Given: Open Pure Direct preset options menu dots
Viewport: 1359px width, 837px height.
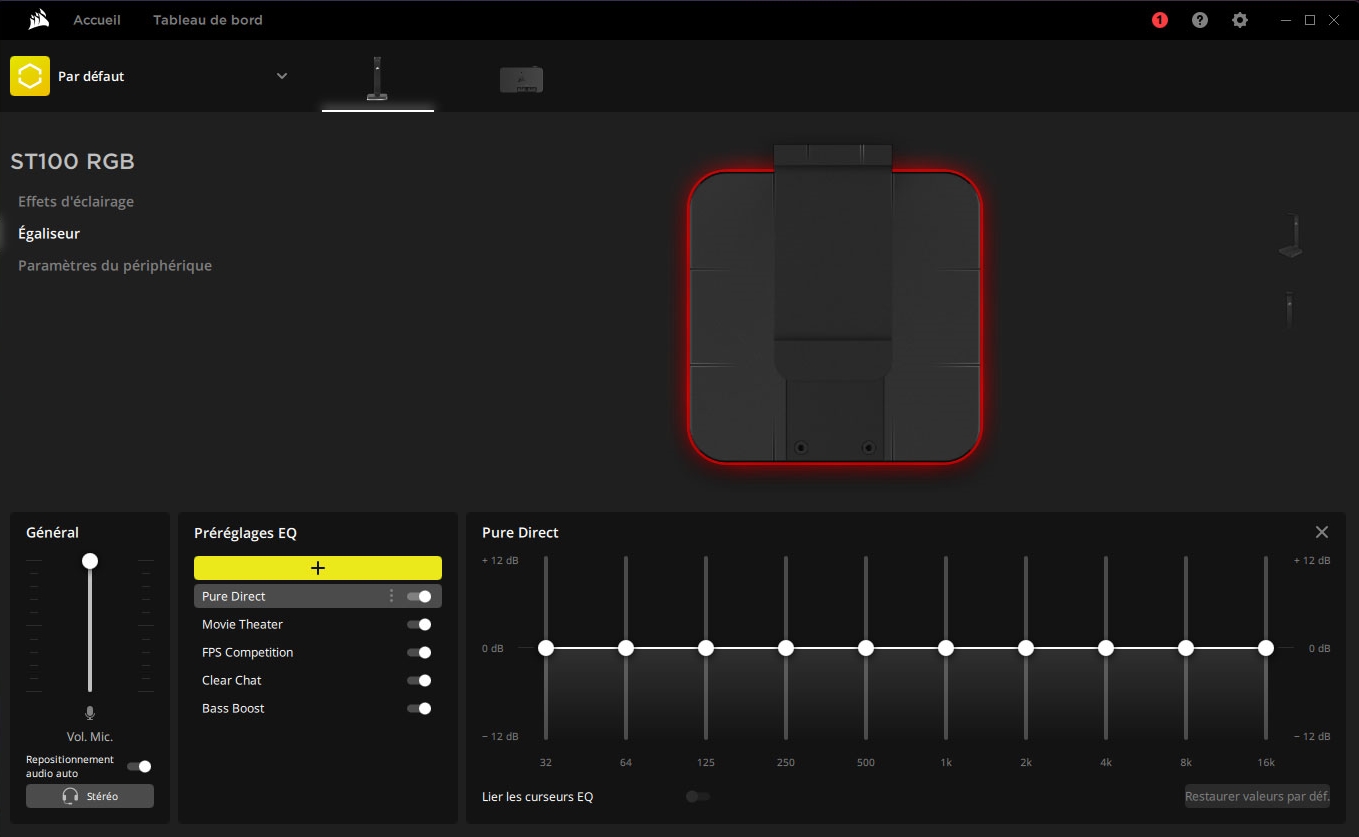Looking at the screenshot, I should pos(391,596).
